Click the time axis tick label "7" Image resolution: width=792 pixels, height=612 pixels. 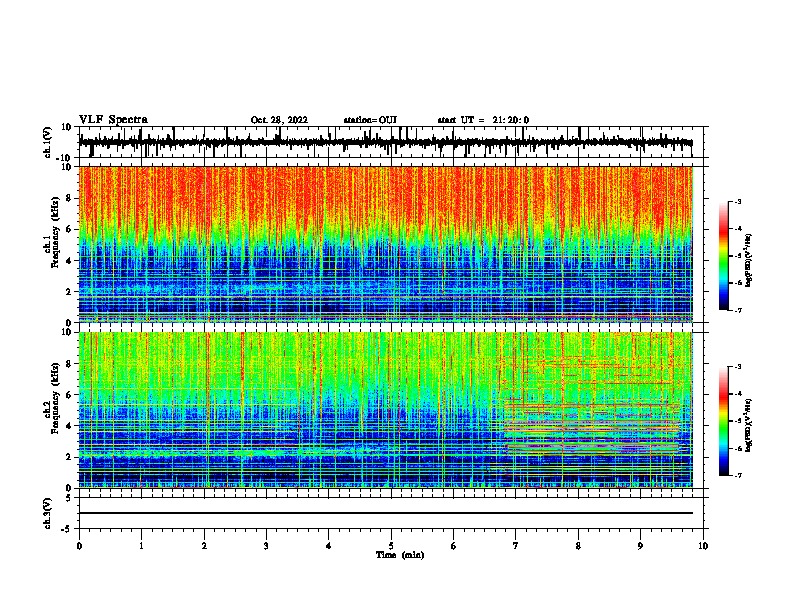[x=516, y=546]
